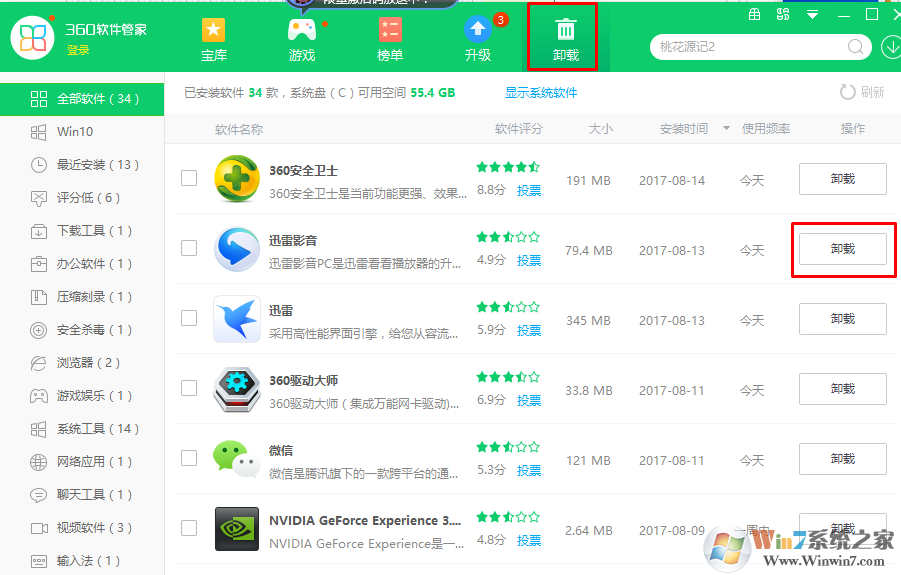Tick the checkbox for 360安全卫士

click(x=189, y=178)
